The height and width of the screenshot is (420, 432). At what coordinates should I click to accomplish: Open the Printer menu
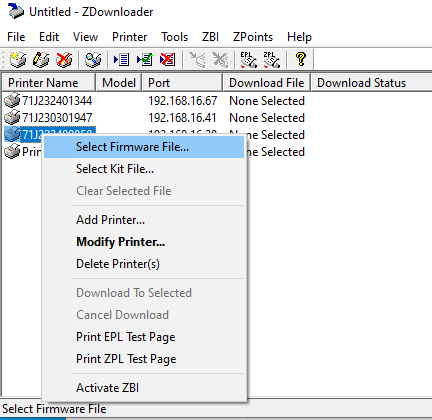coord(129,37)
